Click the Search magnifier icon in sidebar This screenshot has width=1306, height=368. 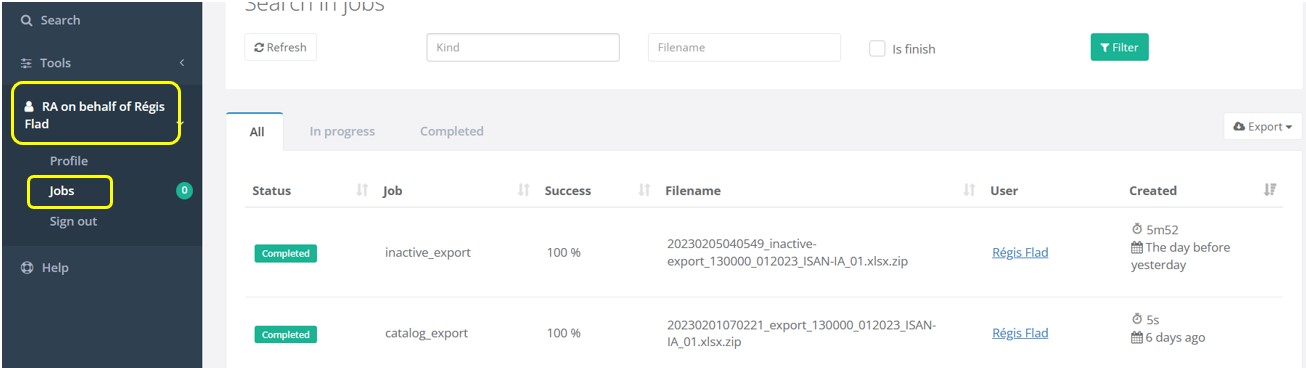click(x=27, y=21)
